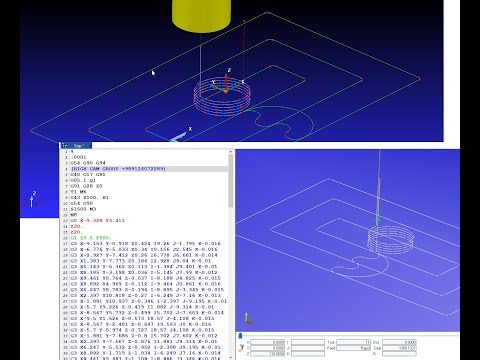This screenshot has height=360, width=480.
Task: Click the blue simulation progress slider handle
Action: coord(241,336)
